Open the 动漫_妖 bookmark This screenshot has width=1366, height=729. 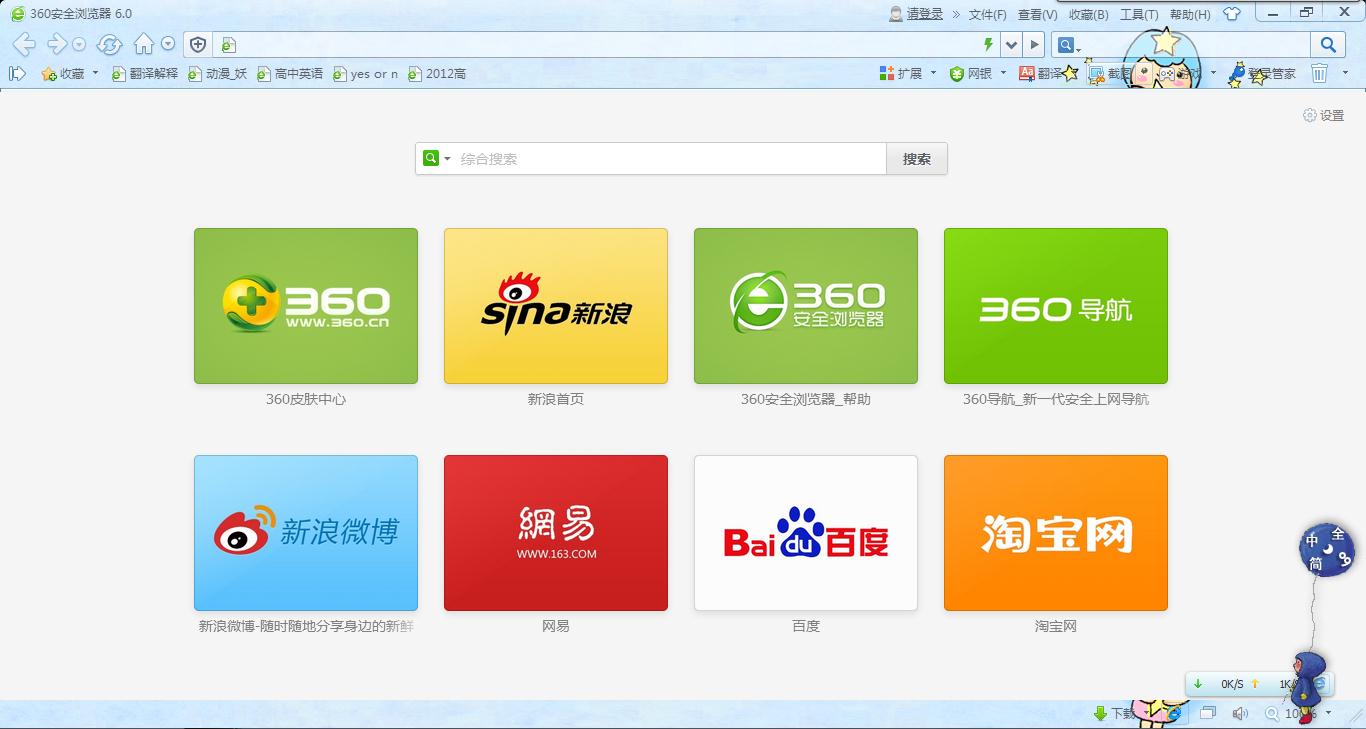(x=217, y=73)
